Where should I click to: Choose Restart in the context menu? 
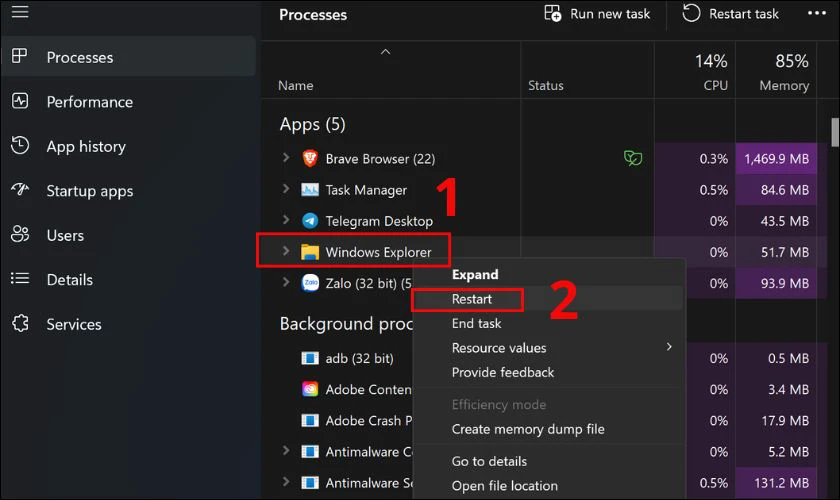pos(471,299)
